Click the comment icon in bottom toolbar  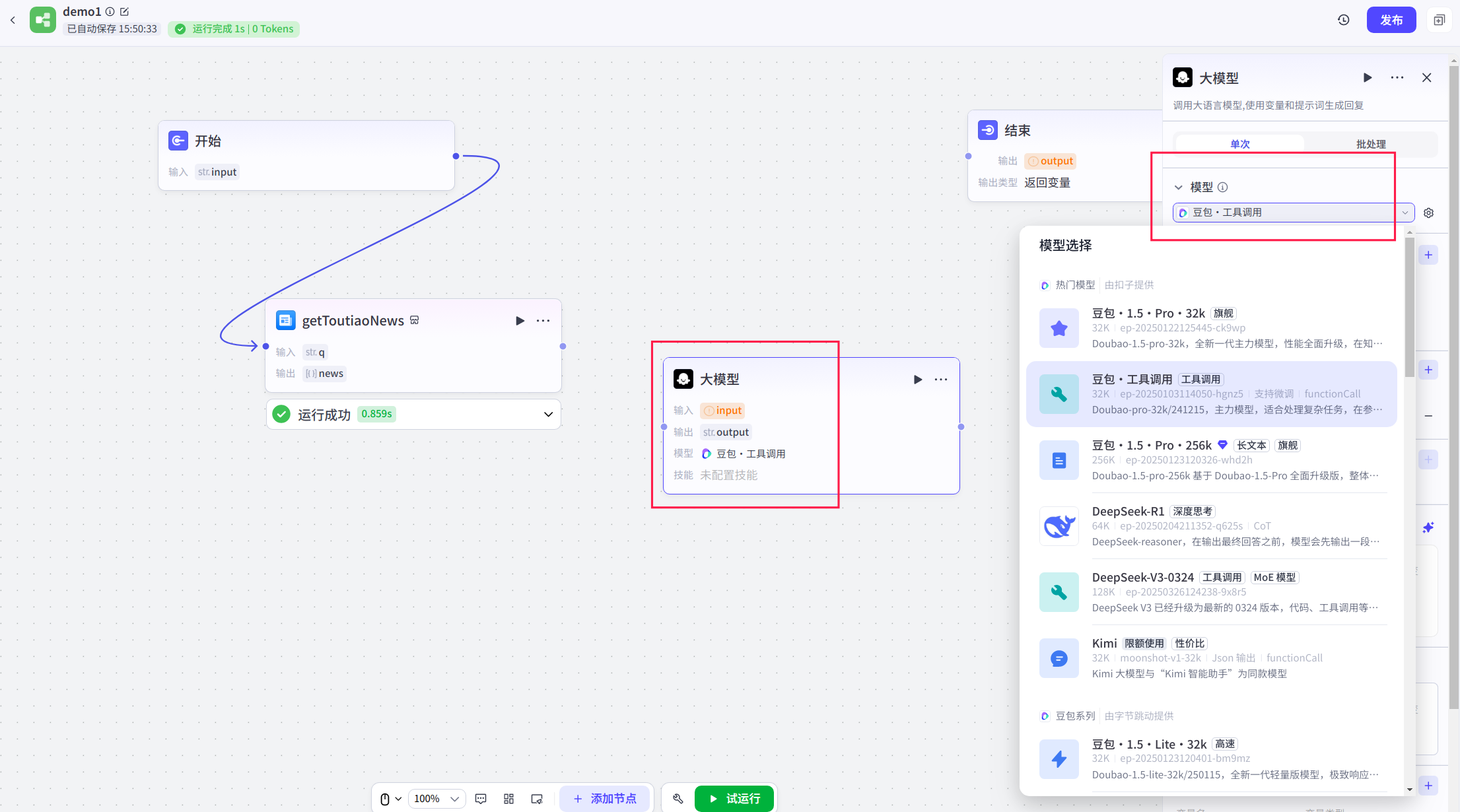pos(481,799)
